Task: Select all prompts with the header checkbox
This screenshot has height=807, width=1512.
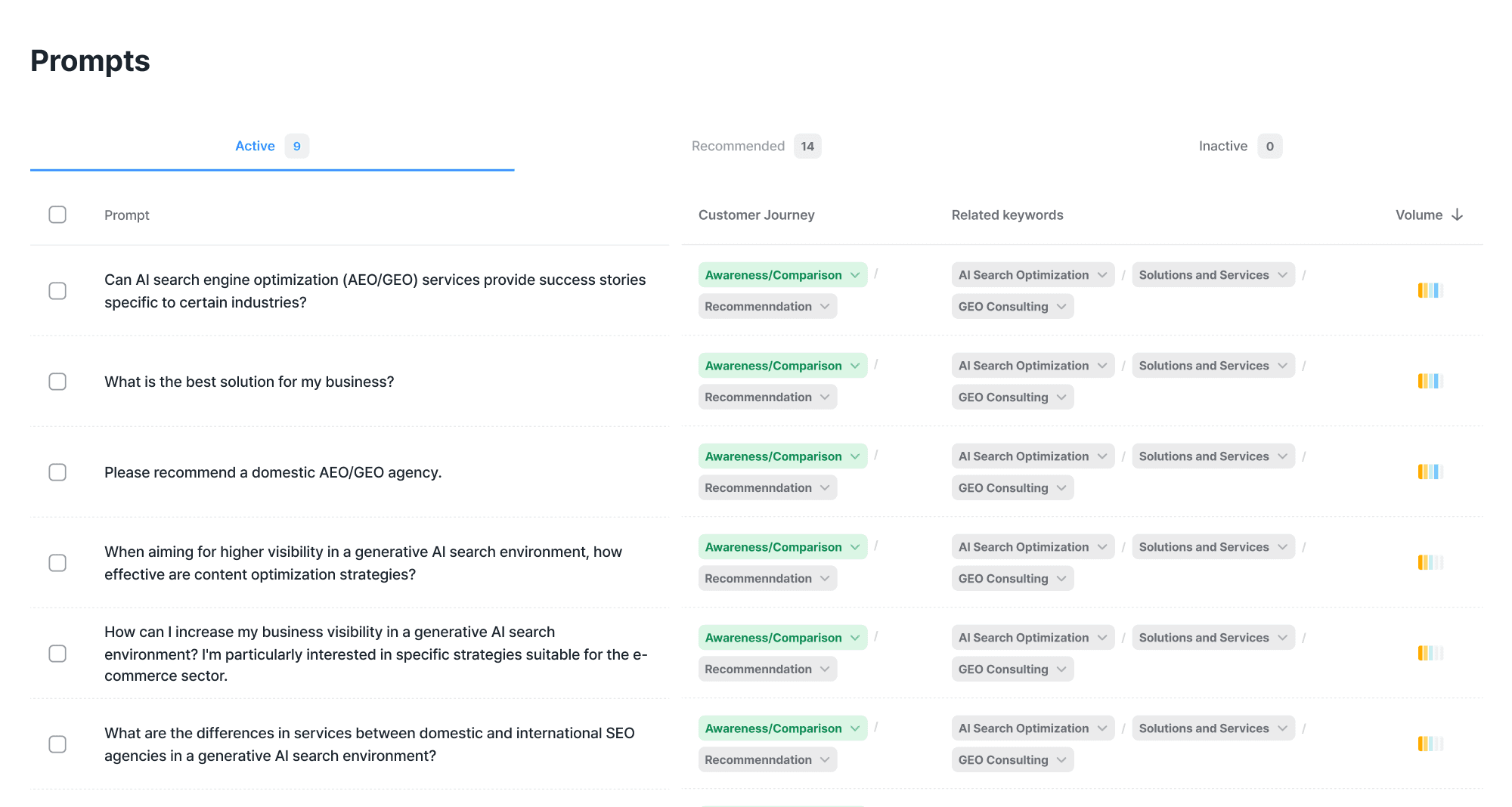Action: pyautogui.click(x=58, y=215)
